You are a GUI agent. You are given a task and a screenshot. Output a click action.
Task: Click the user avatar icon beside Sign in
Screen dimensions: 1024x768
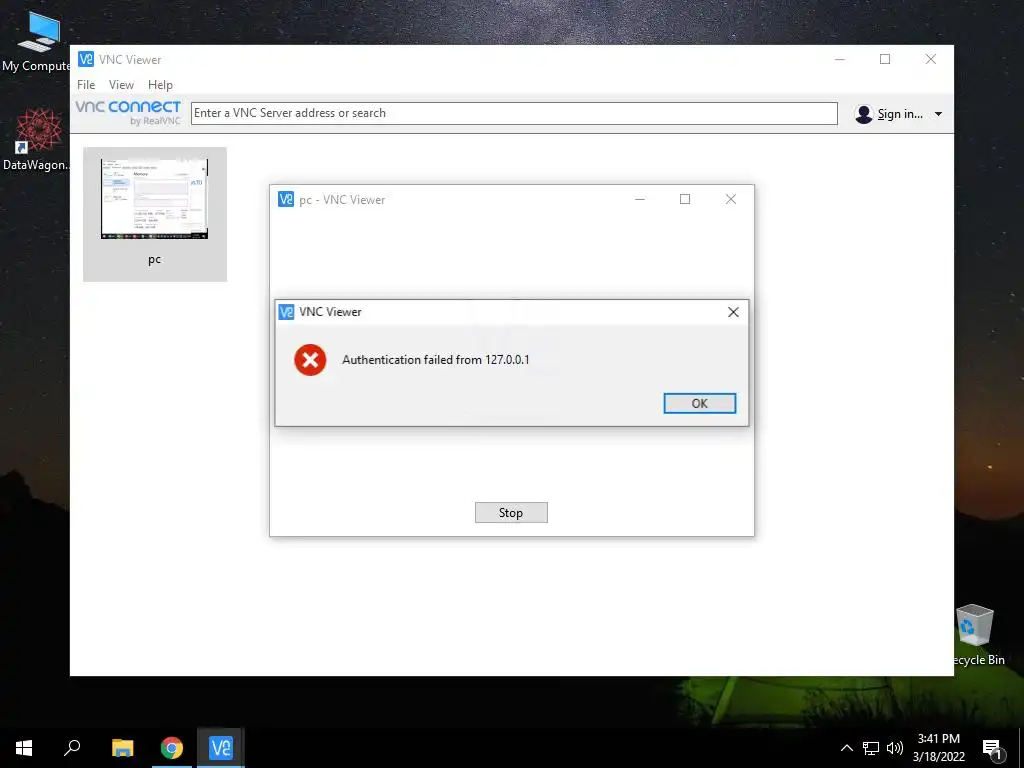(x=863, y=114)
